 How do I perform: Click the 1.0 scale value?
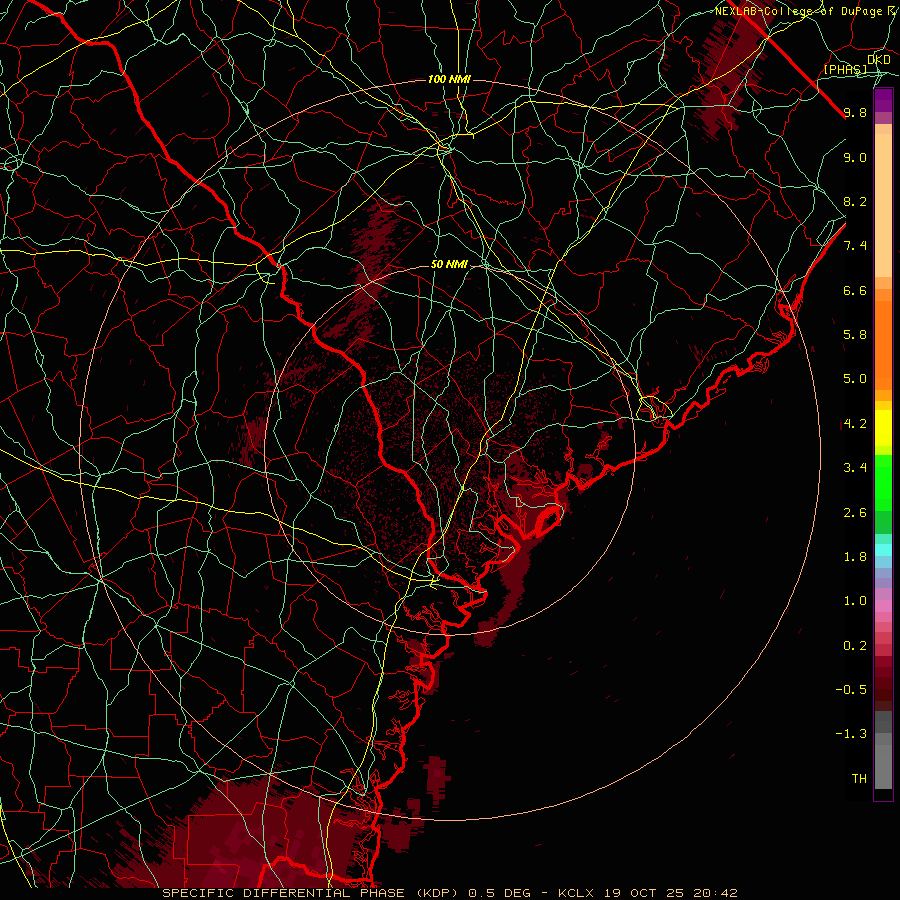pyautogui.click(x=855, y=601)
